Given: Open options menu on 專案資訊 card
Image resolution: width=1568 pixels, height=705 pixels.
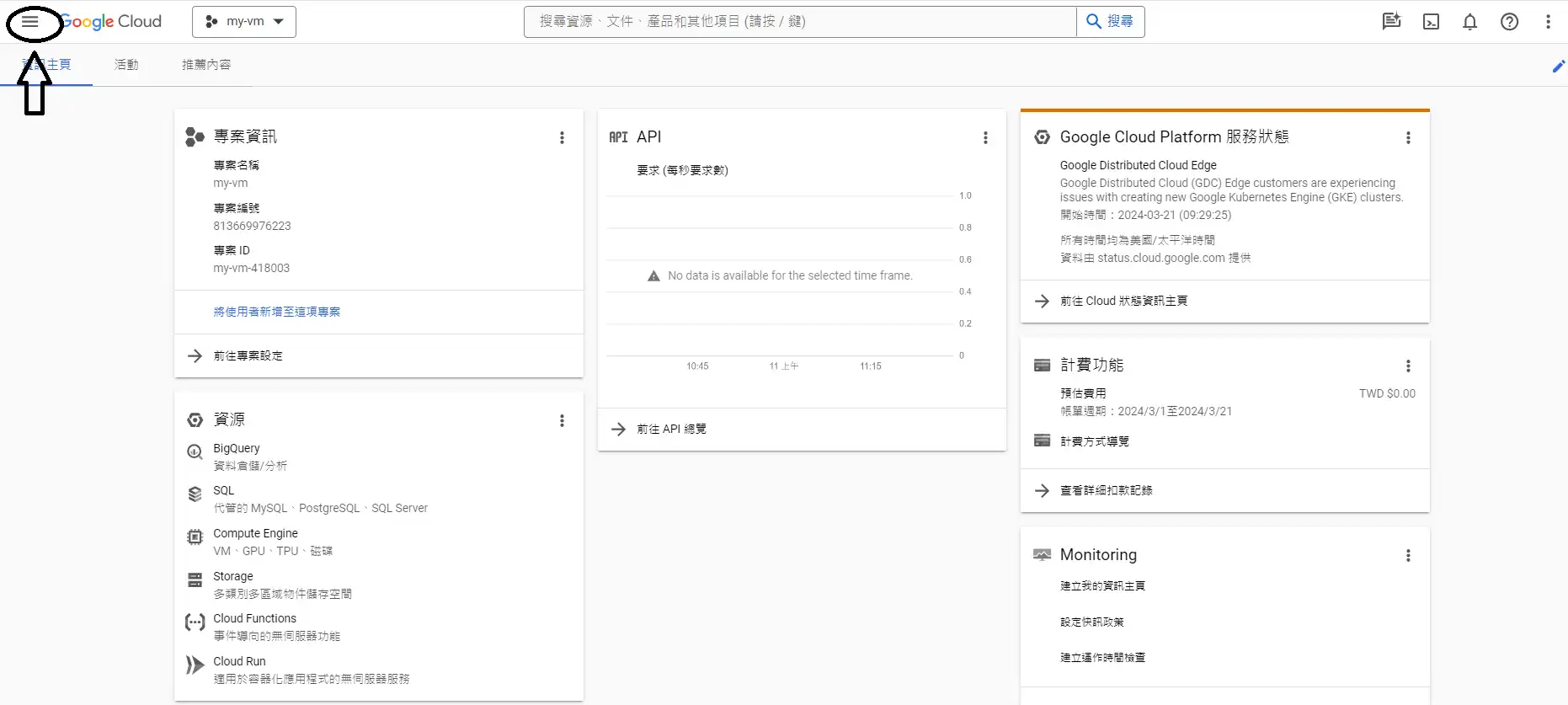Looking at the screenshot, I should click(562, 137).
